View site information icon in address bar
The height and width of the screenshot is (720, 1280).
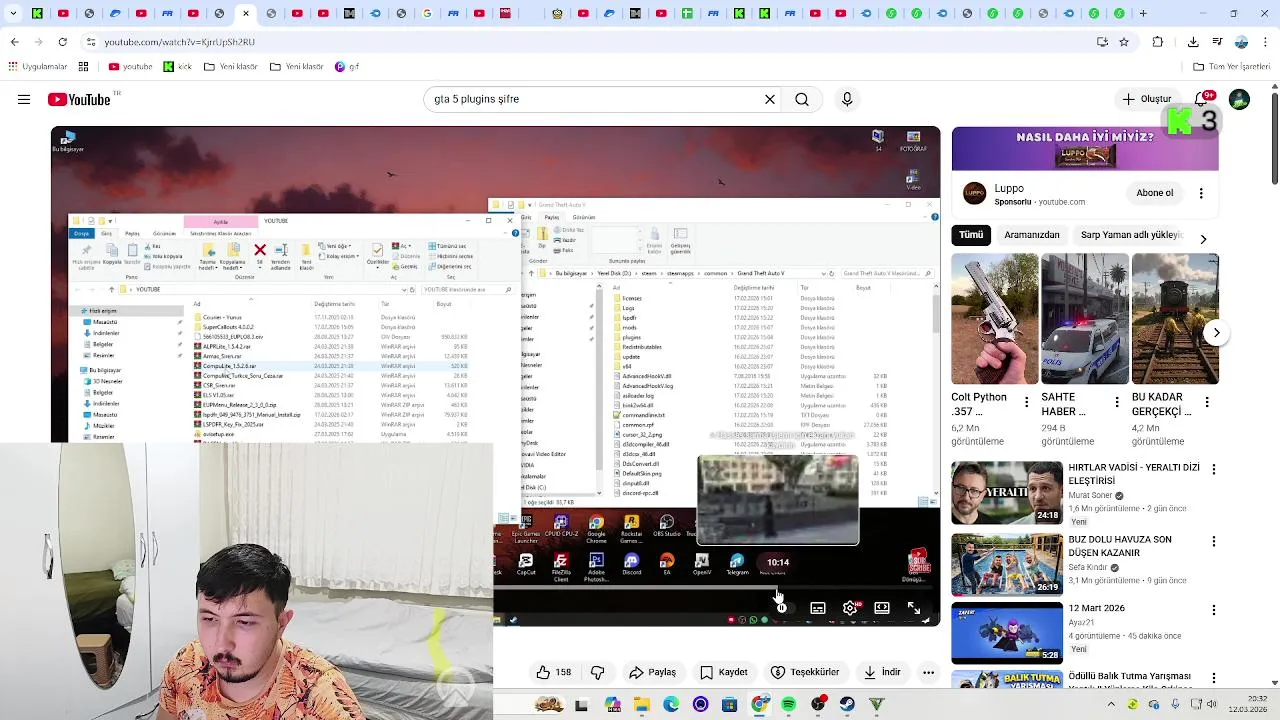pos(90,42)
